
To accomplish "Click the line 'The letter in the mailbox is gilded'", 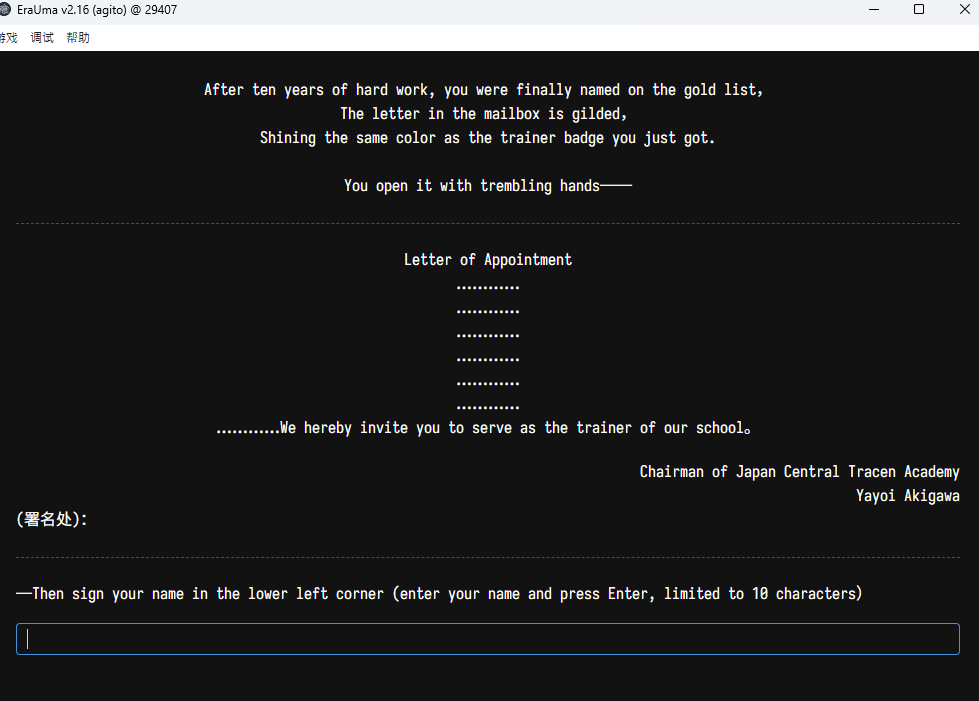I will coord(484,114).
